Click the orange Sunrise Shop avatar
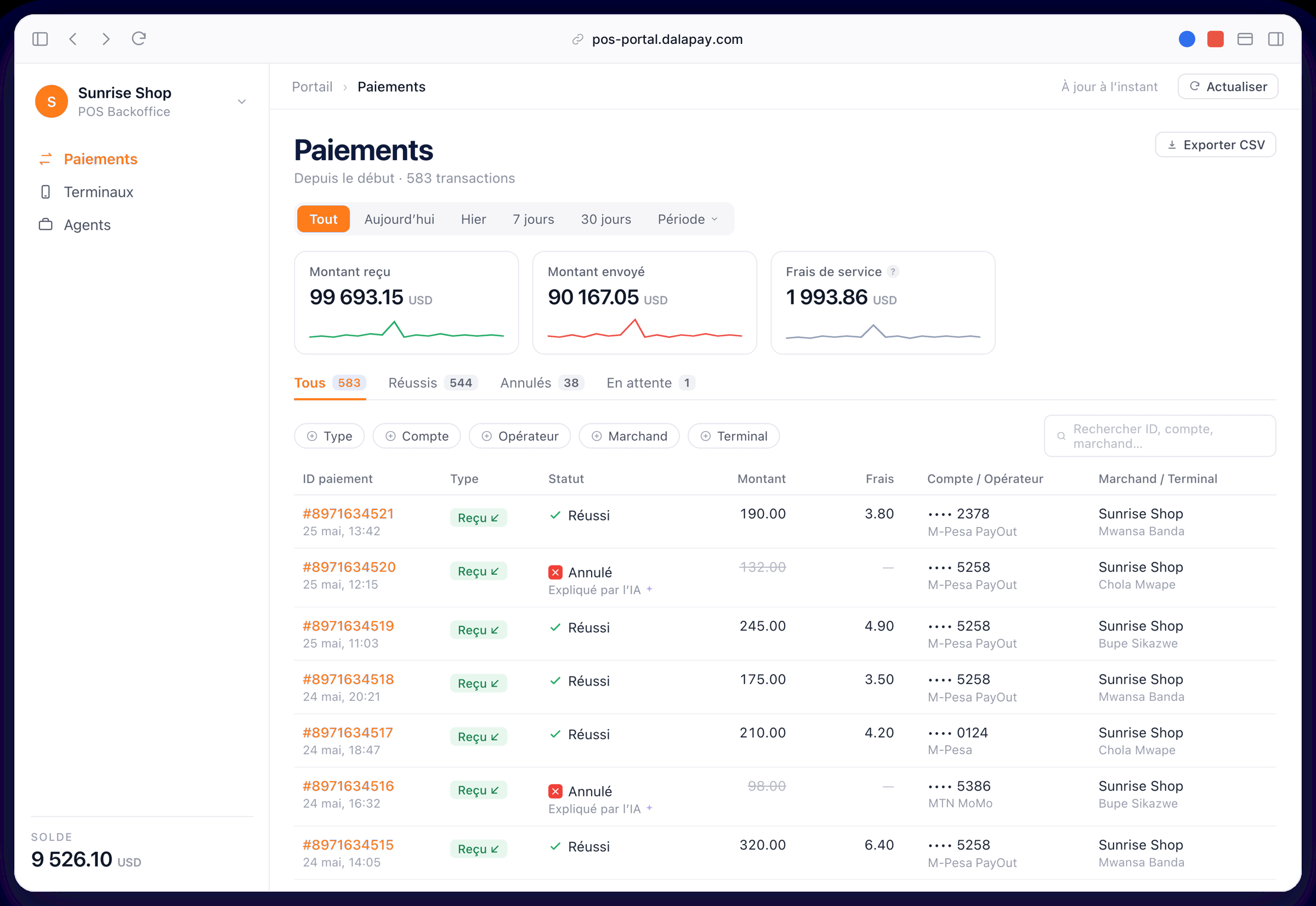This screenshot has height=906, width=1316. pyautogui.click(x=52, y=101)
